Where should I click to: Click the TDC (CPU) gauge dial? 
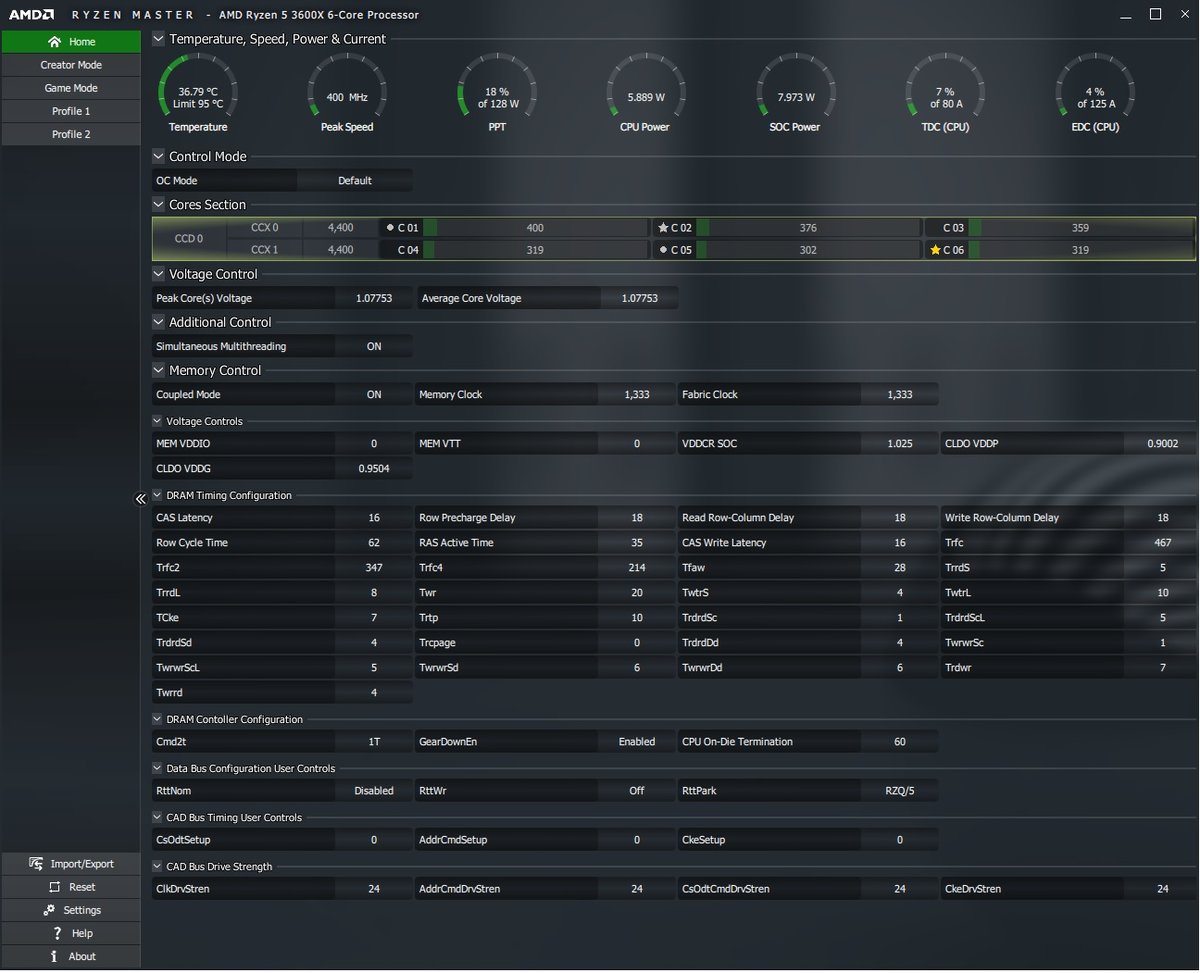[x=946, y=93]
